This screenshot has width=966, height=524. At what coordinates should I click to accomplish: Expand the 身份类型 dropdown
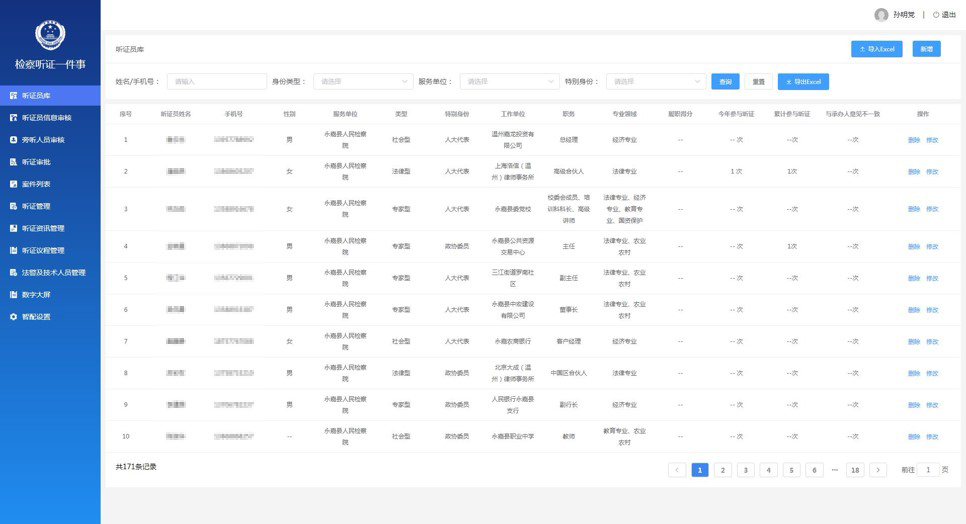(362, 82)
